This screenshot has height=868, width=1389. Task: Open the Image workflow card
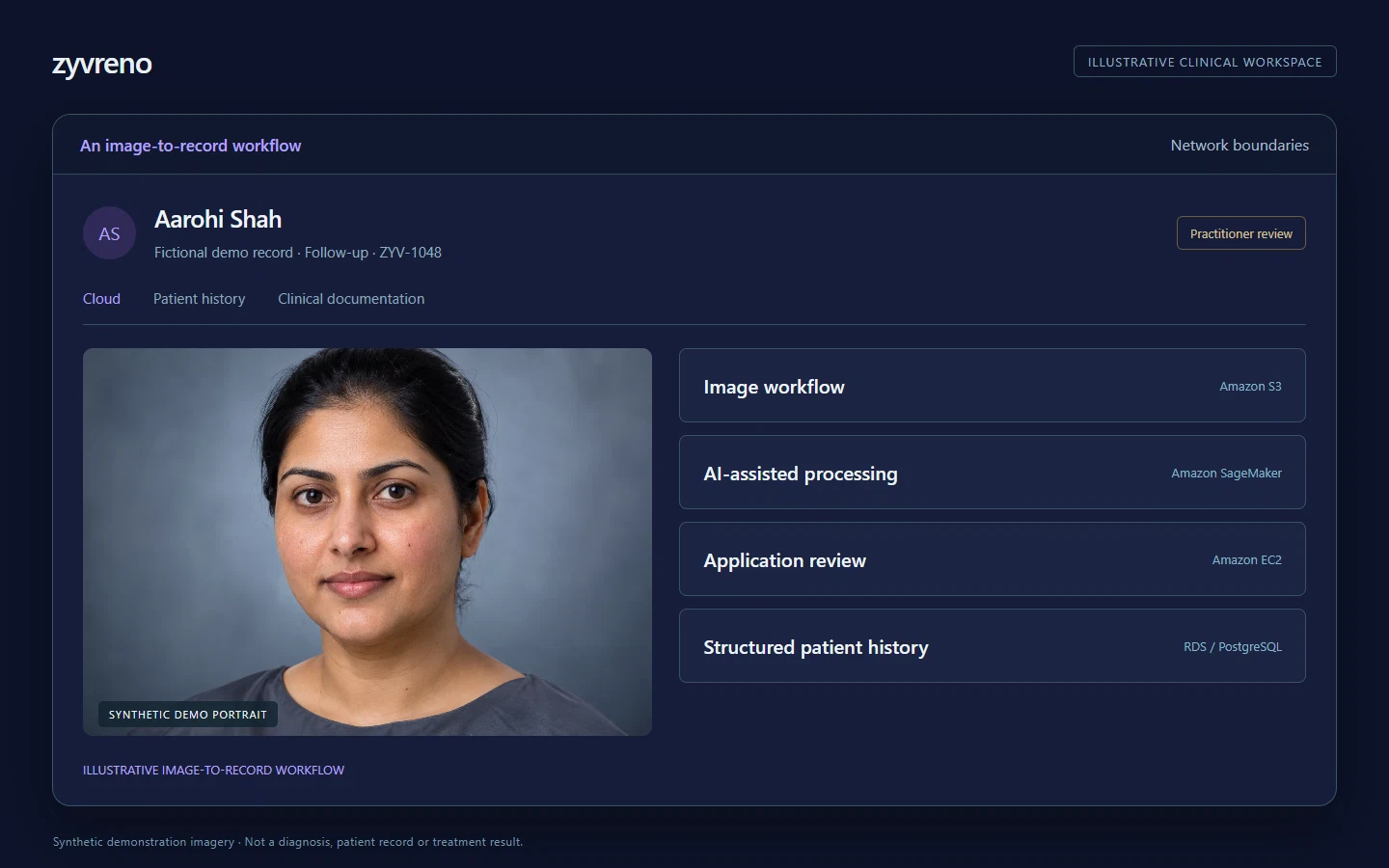[x=992, y=386]
